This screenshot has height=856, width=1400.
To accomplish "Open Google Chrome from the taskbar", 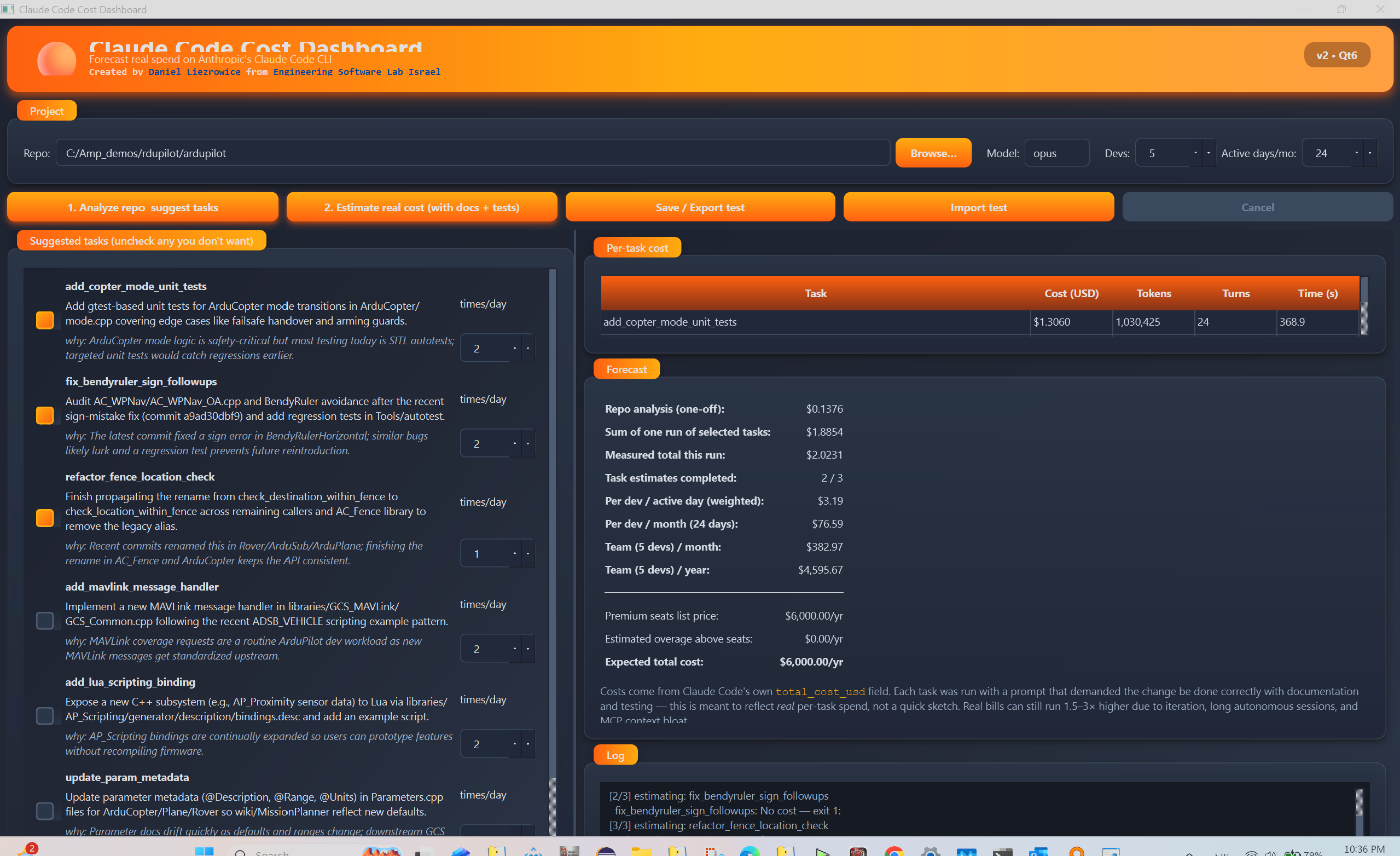I will [894, 851].
